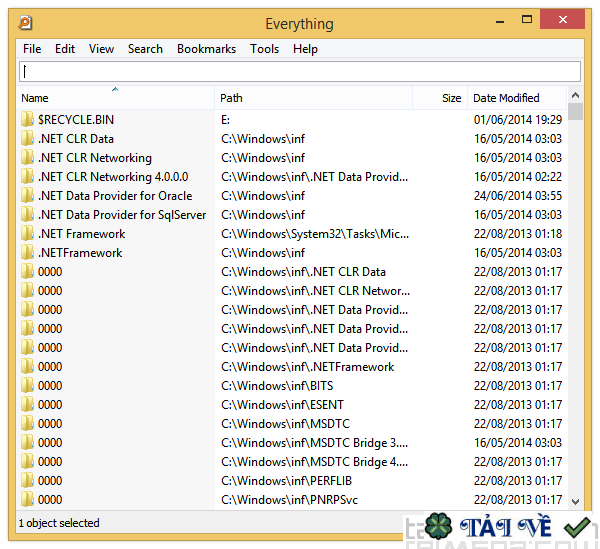Click folder icon of 0000 in inf\BITS
This screenshot has width=600, height=549.
tap(27, 385)
